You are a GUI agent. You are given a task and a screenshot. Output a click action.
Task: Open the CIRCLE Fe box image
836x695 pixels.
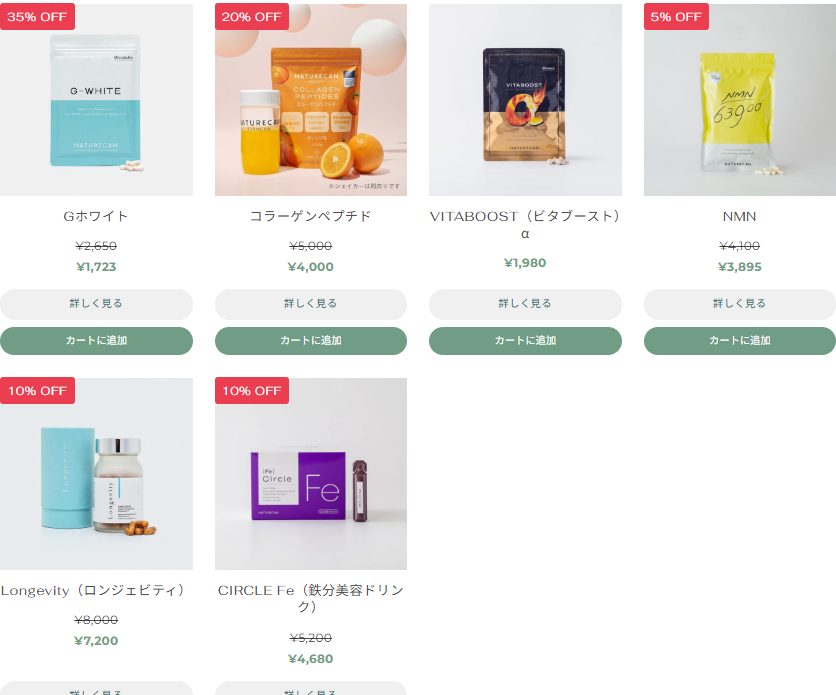311,474
